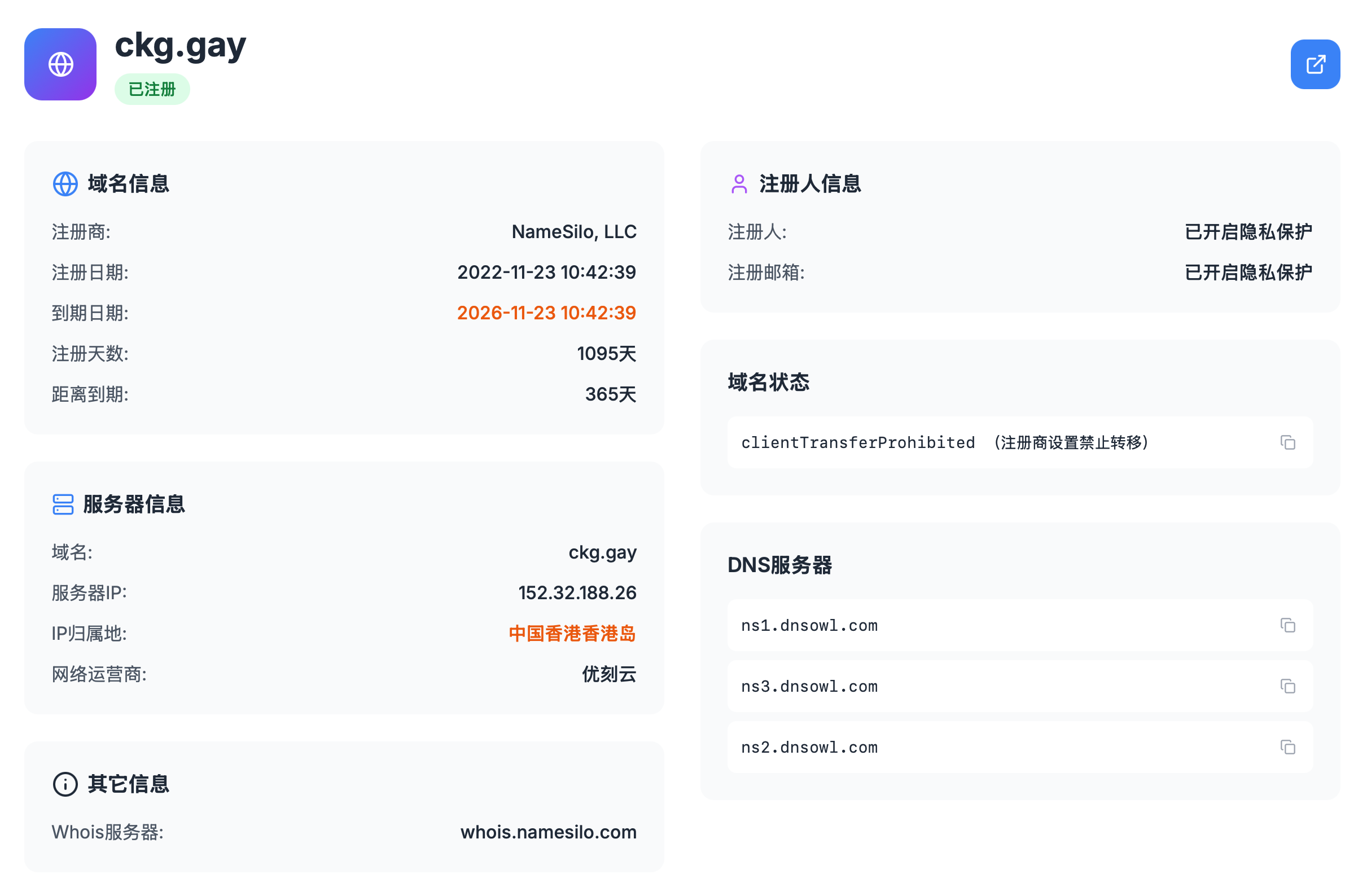This screenshot has width=1367, height=896.
Task: Click the info icon beside 其它信息
Action: 65,784
